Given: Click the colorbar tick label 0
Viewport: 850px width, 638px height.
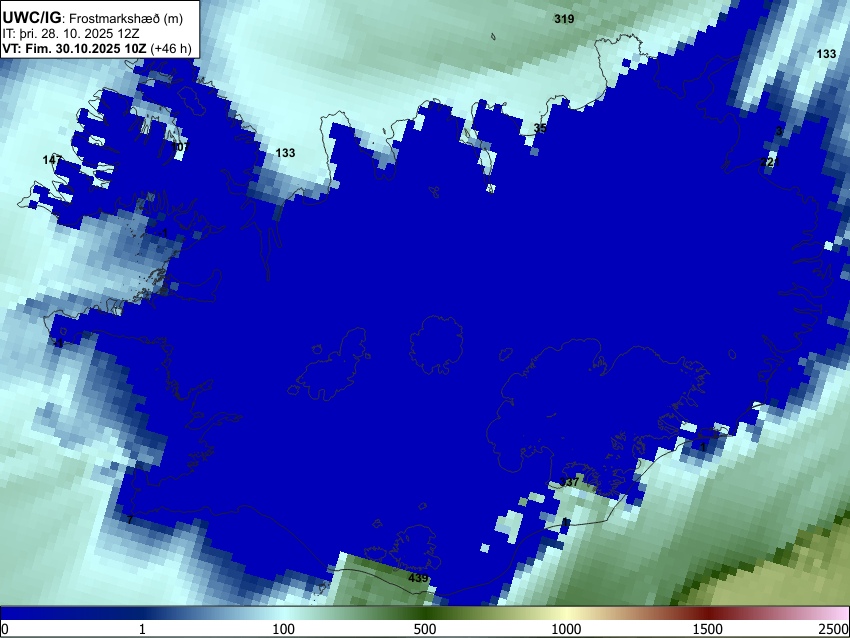Looking at the screenshot, I should 5,629.
